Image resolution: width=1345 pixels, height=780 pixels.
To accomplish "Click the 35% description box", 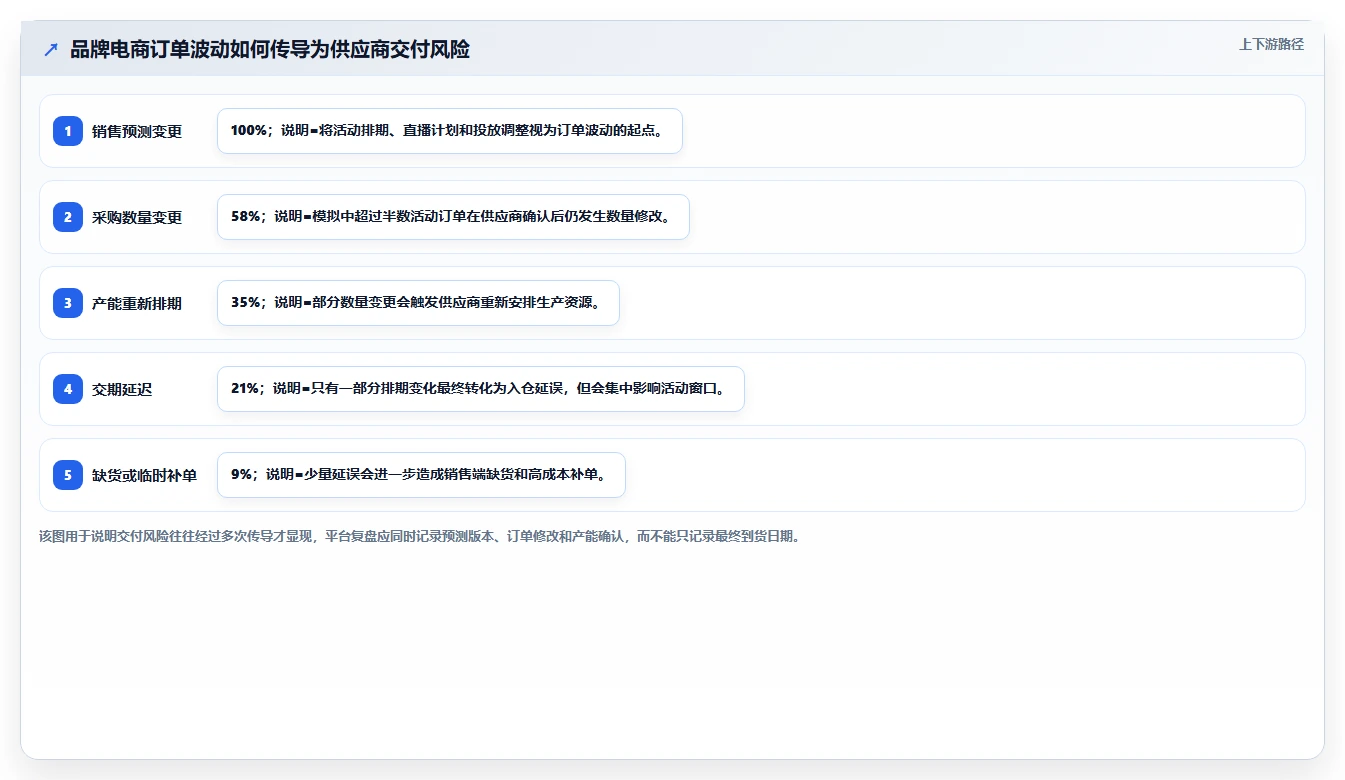I will [x=418, y=303].
